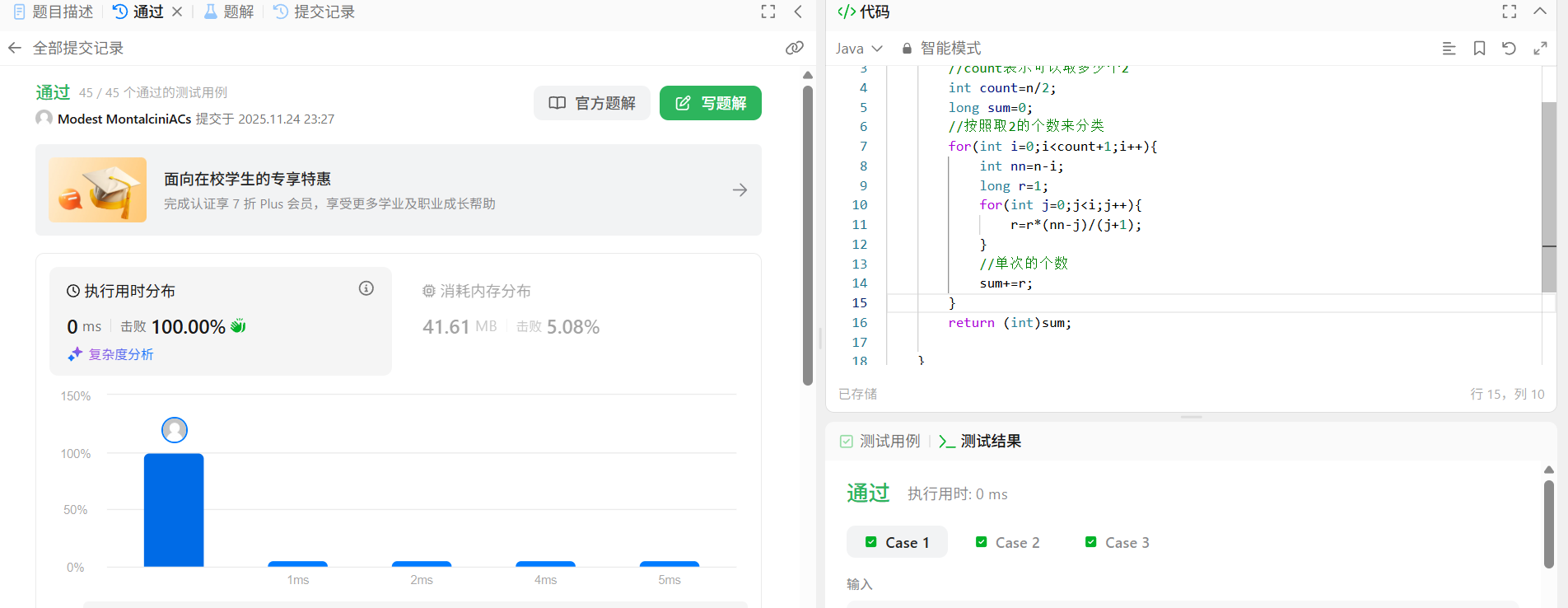Collapse the left panel with chevron
Image resolution: width=1568 pixels, height=608 pixels.
[798, 12]
